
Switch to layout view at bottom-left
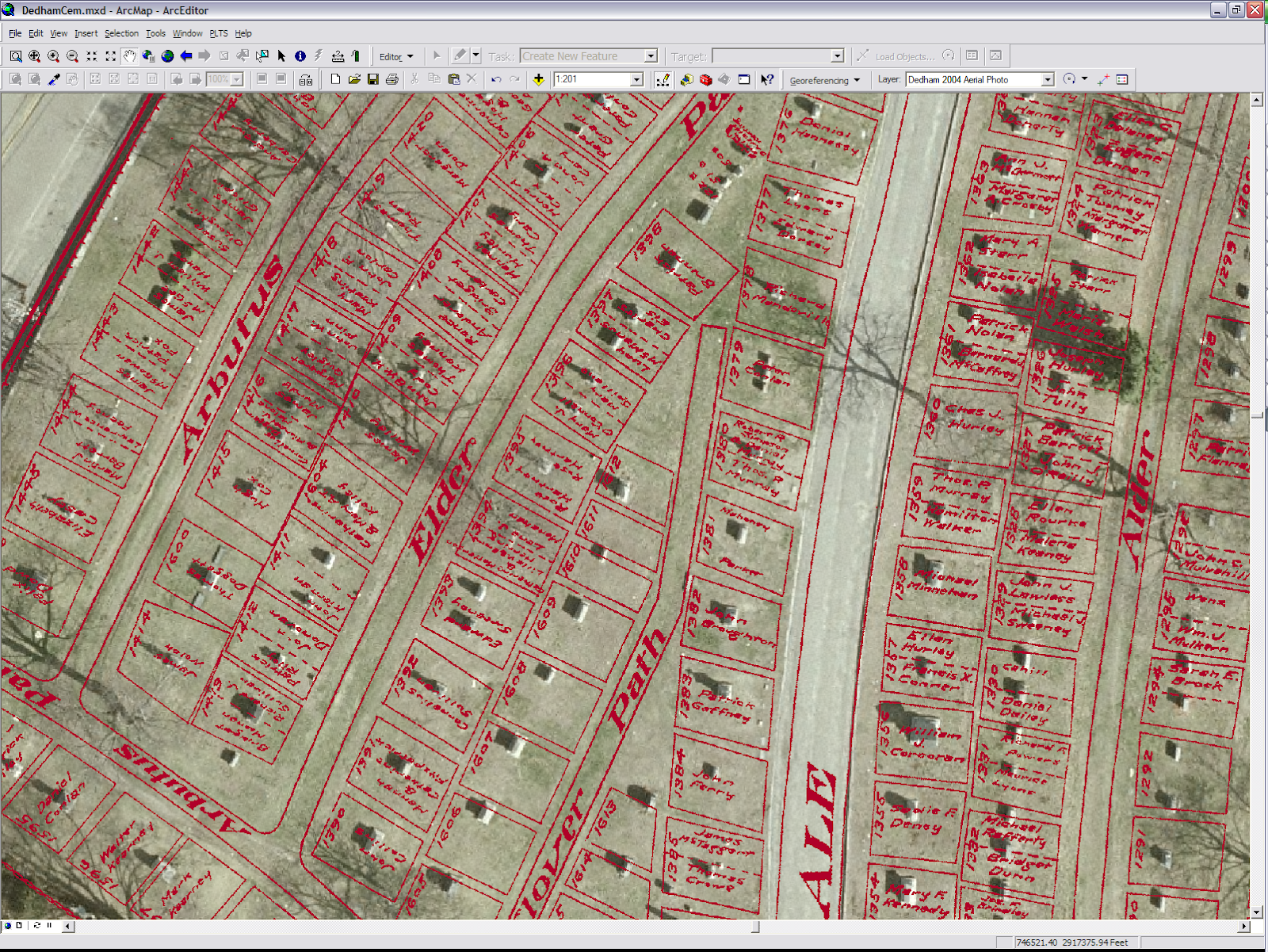coord(19,925)
